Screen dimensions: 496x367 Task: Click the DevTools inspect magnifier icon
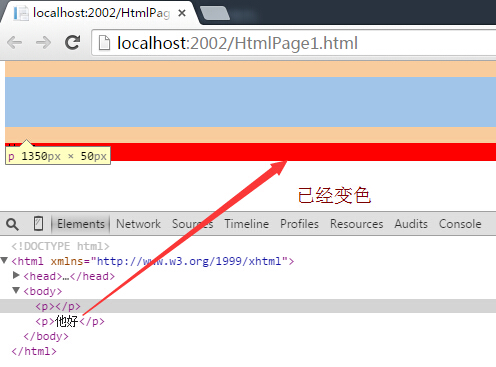click(12, 224)
